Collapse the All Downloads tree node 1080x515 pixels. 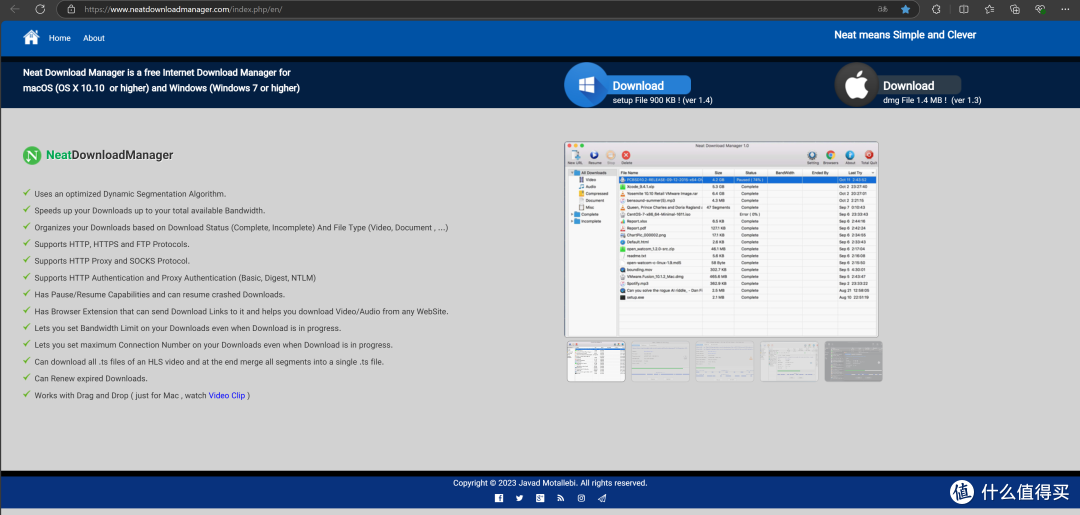[572, 173]
